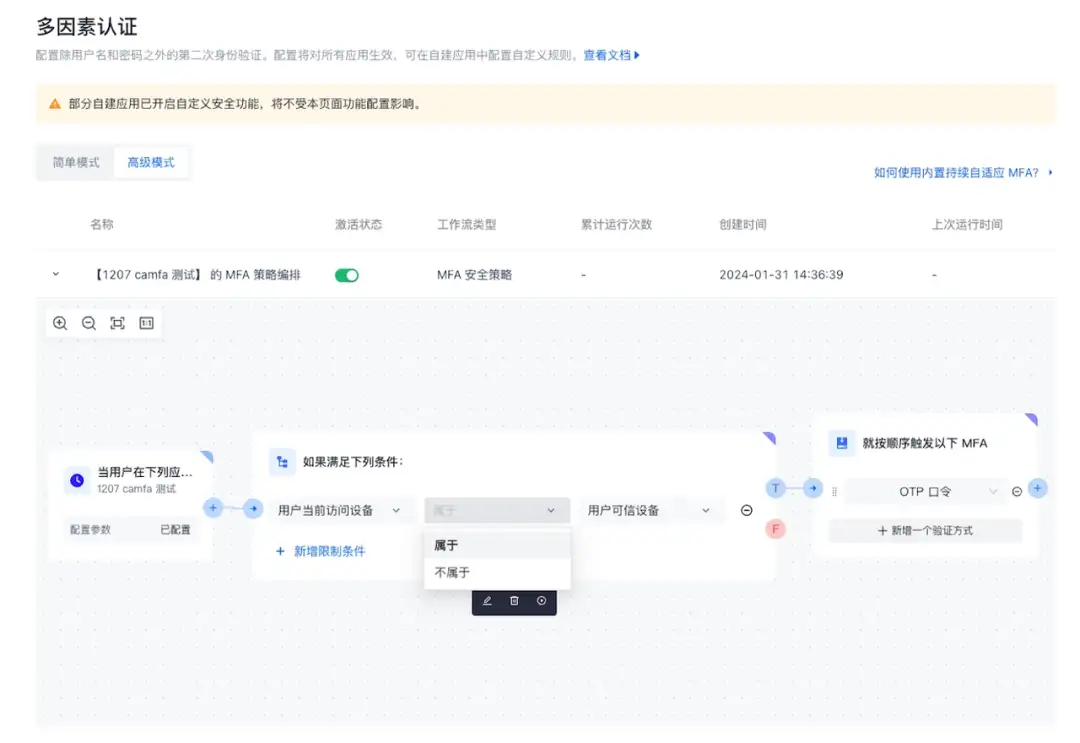This screenshot has height=743, width=1080.
Task: Click the zoom out canvas icon
Action: tap(89, 323)
